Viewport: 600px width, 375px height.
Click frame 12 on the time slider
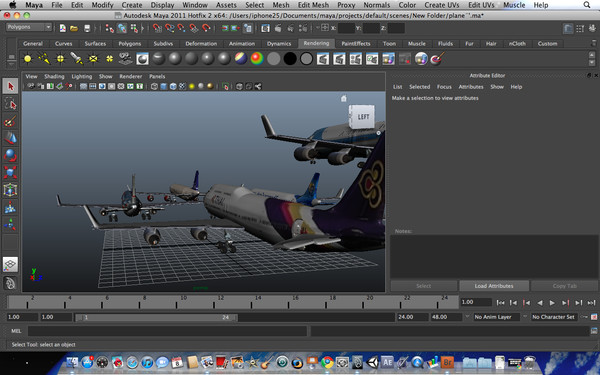[x=214, y=303]
